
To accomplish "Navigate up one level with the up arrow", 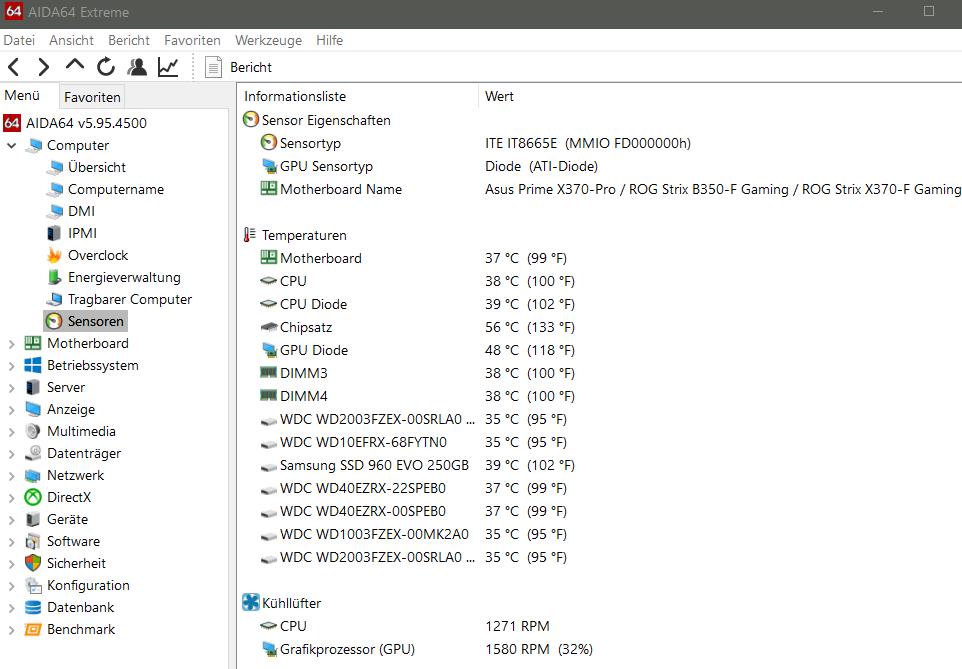I will [75, 65].
